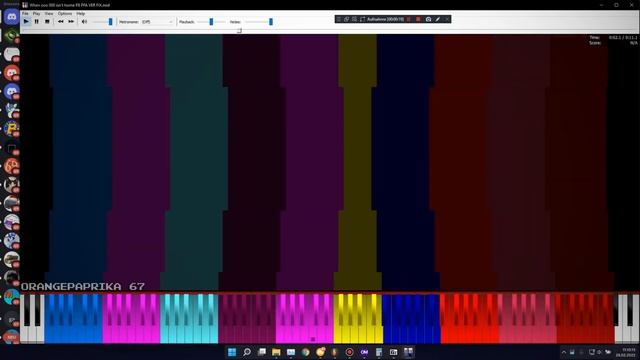Click the Play button in toolbar
This screenshot has height=360, width=640.
point(26,22)
